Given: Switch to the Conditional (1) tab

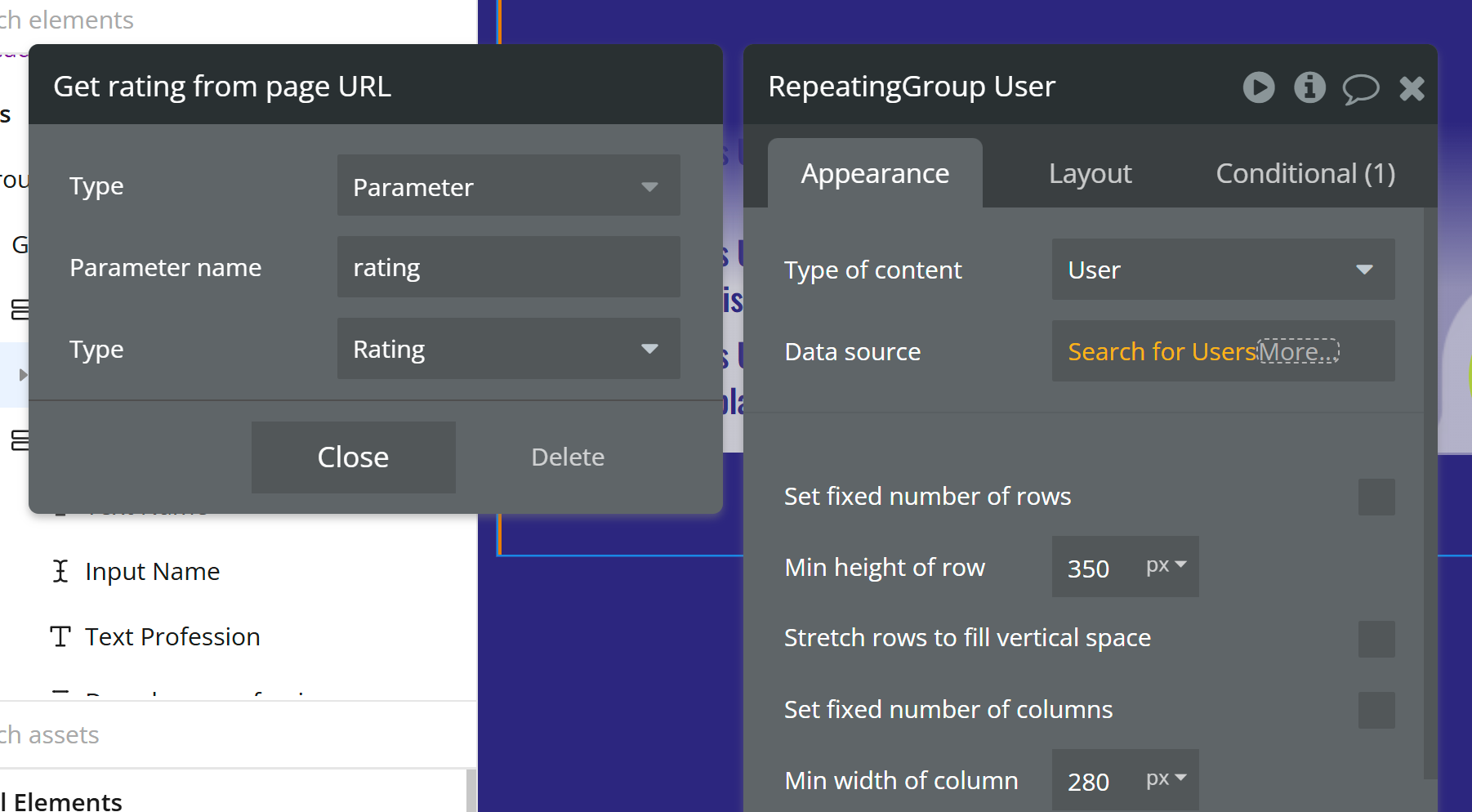Looking at the screenshot, I should [x=1305, y=174].
